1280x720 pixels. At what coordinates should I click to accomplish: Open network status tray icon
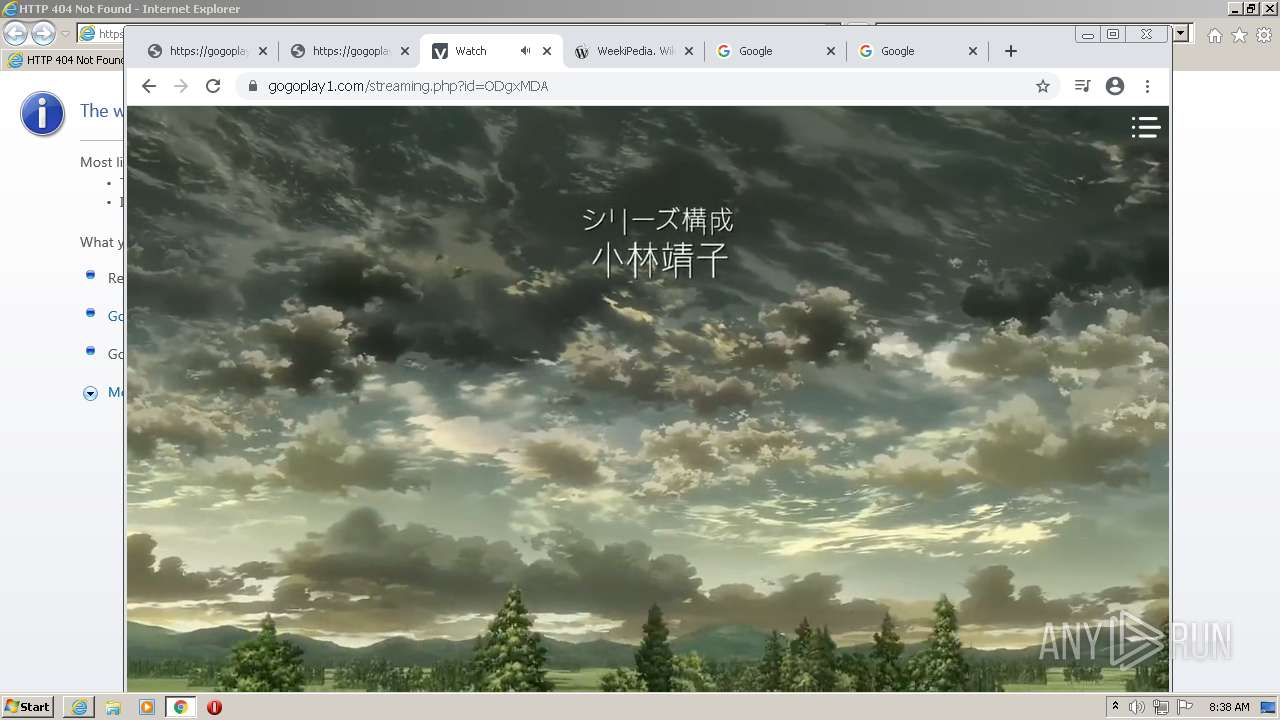click(x=1161, y=707)
